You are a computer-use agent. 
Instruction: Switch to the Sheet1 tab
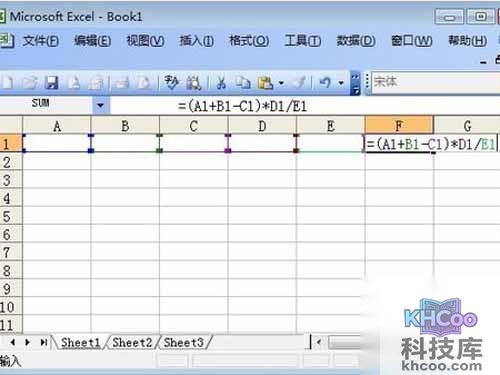pos(81,343)
